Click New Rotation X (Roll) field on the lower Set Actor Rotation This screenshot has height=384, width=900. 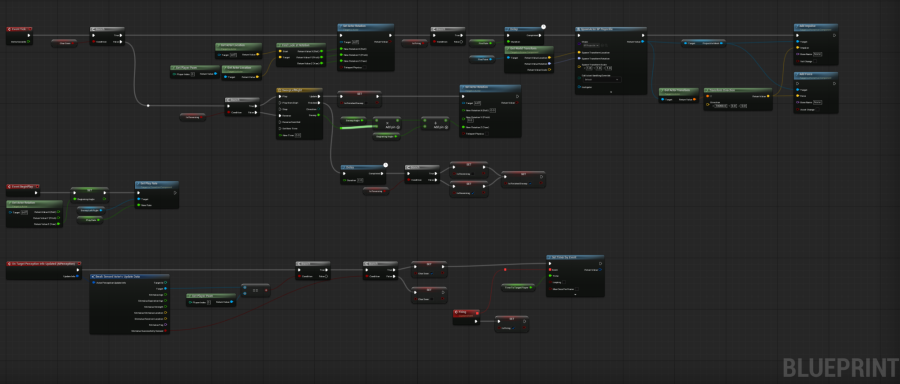click(492, 110)
